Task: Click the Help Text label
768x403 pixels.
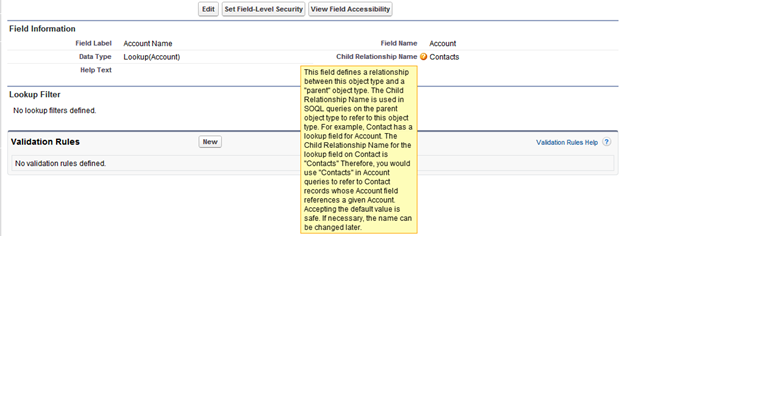Action: [x=96, y=70]
